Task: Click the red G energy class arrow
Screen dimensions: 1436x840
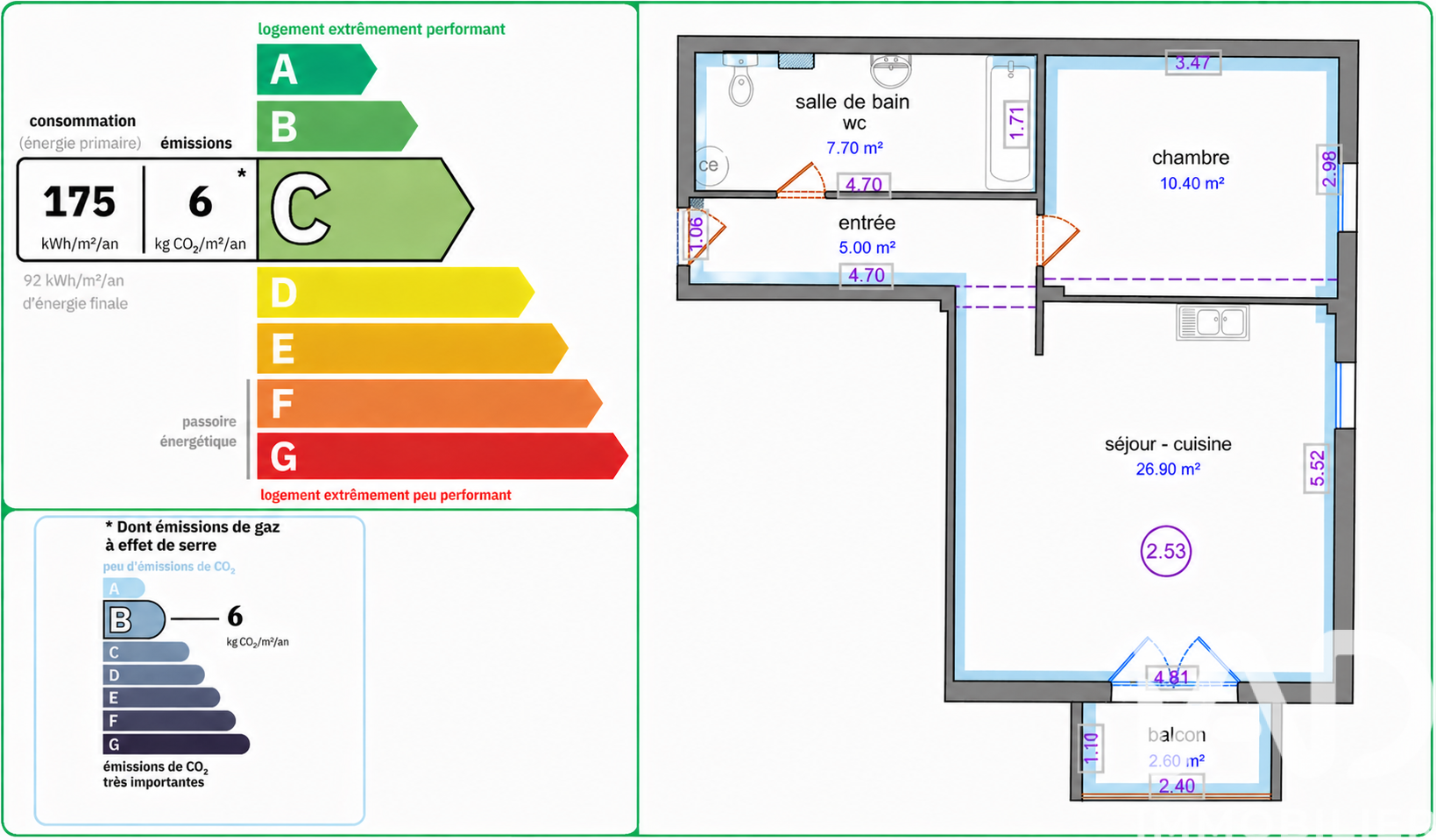Action: pyautogui.click(x=442, y=456)
